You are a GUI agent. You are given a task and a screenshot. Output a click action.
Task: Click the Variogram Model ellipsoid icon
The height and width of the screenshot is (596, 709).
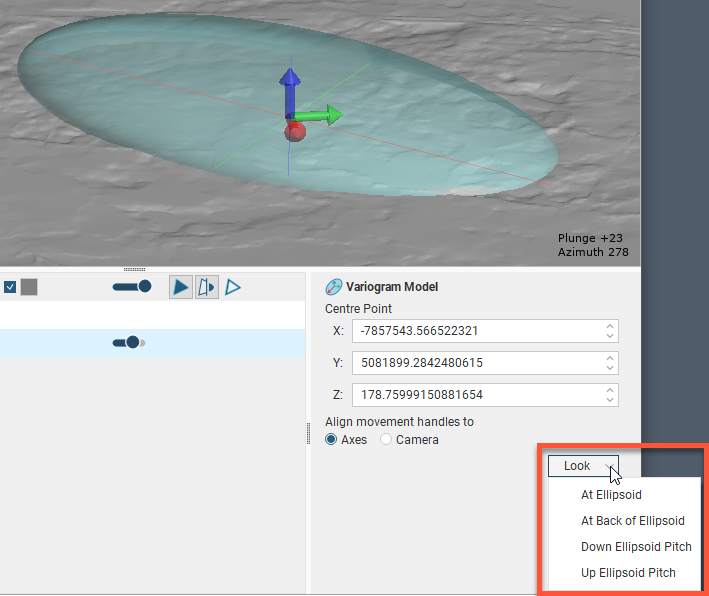[334, 287]
